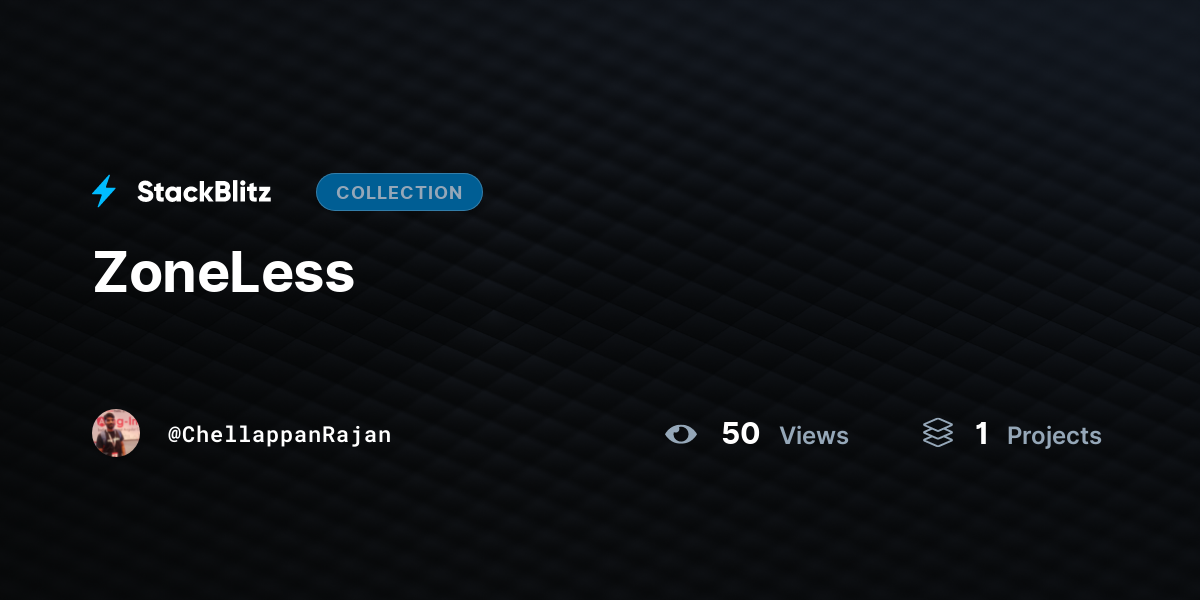Open the ZoneLess collection title
Image resolution: width=1200 pixels, height=600 pixels.
pos(224,272)
